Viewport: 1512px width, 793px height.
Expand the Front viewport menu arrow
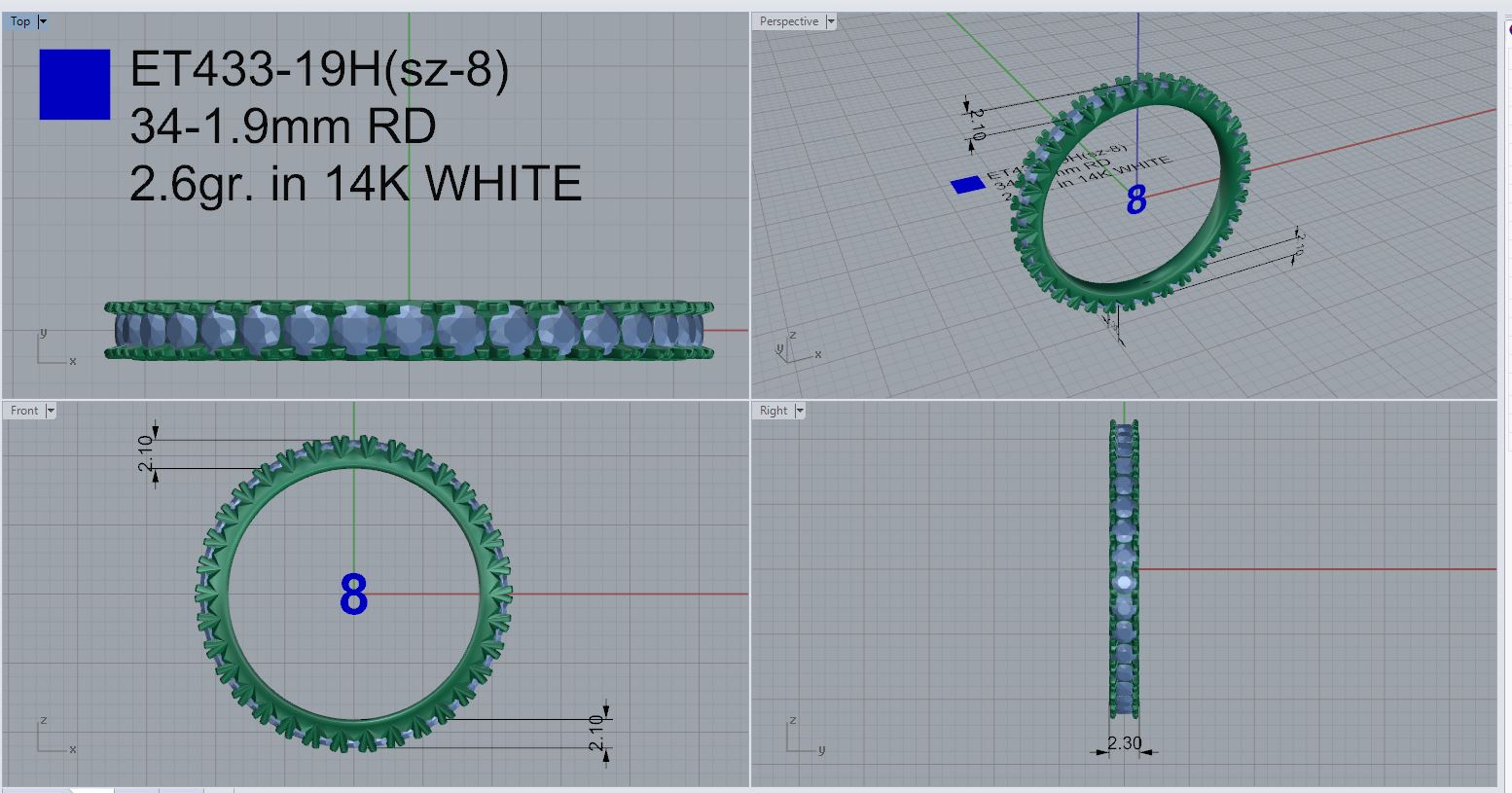point(51,411)
